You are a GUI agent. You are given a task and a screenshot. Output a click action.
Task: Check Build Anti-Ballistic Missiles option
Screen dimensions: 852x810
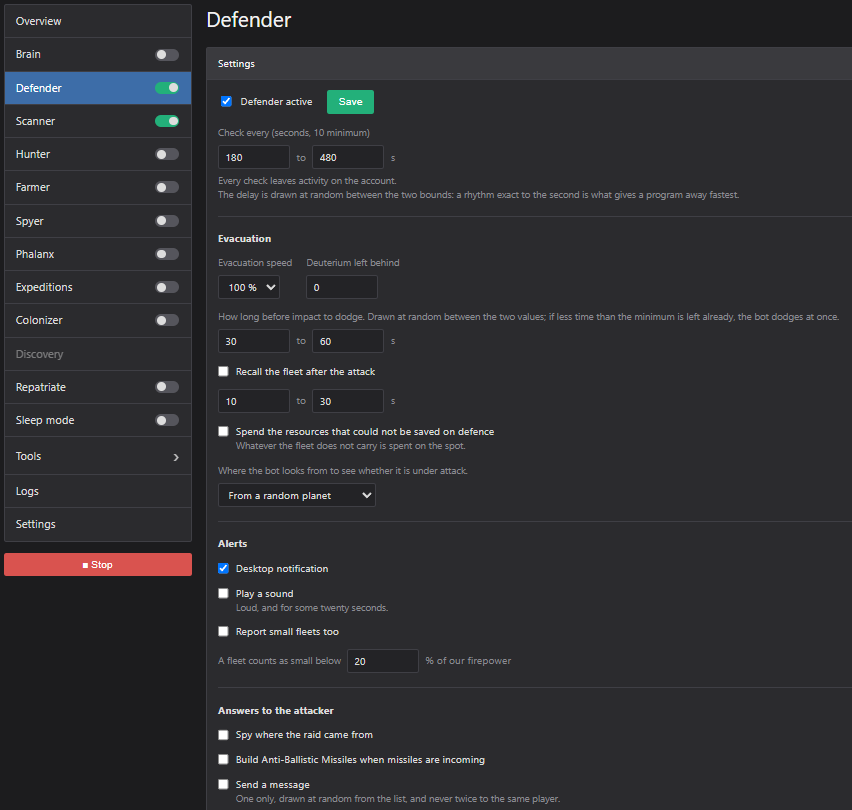pyautogui.click(x=223, y=759)
